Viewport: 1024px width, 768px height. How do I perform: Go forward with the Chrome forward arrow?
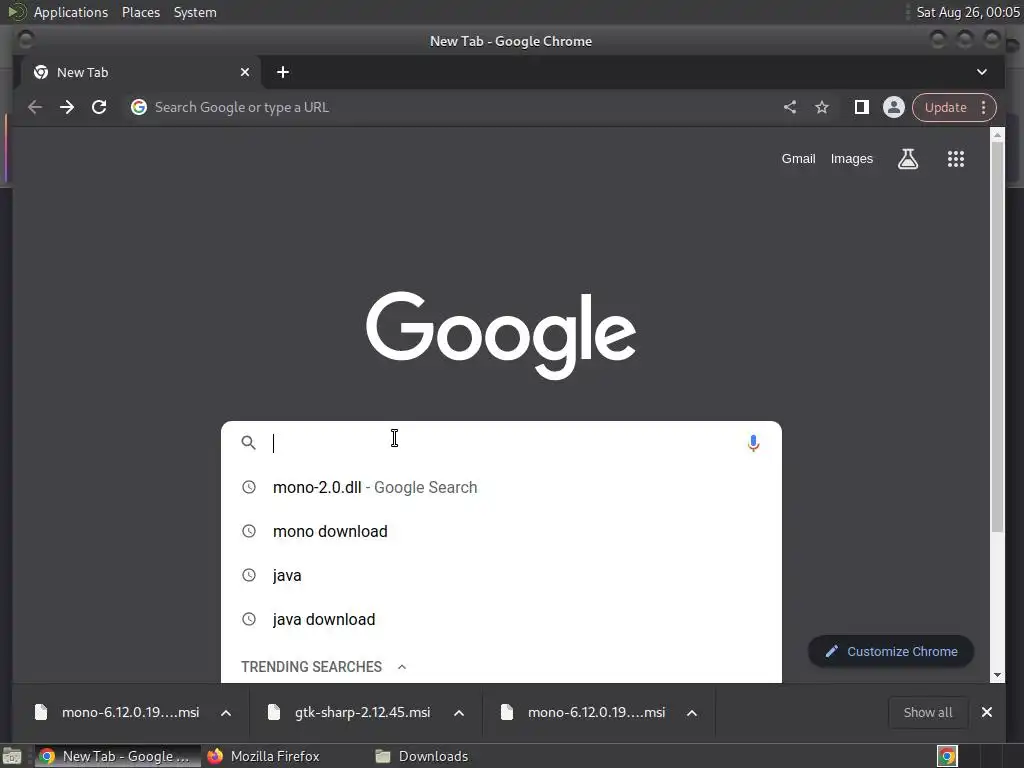pyautogui.click(x=67, y=107)
